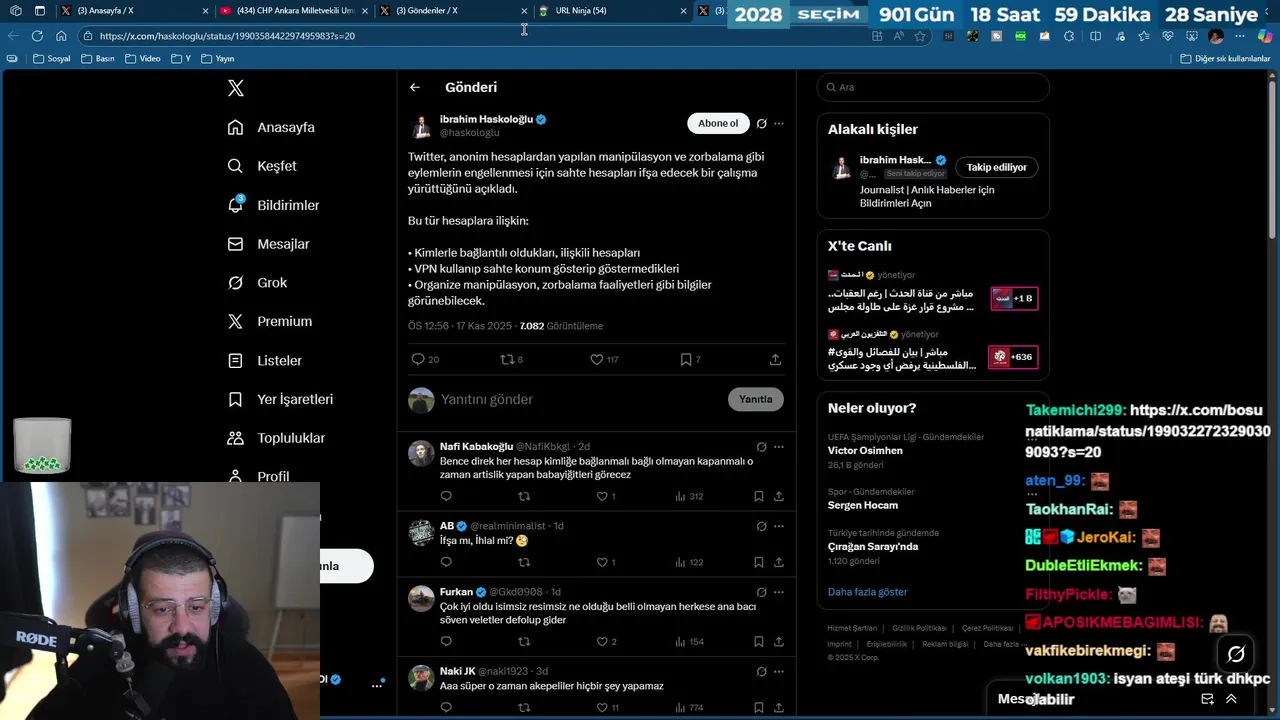Click Takip ediliyor button
Viewport: 1280px width, 720px height.
pyautogui.click(x=996, y=167)
